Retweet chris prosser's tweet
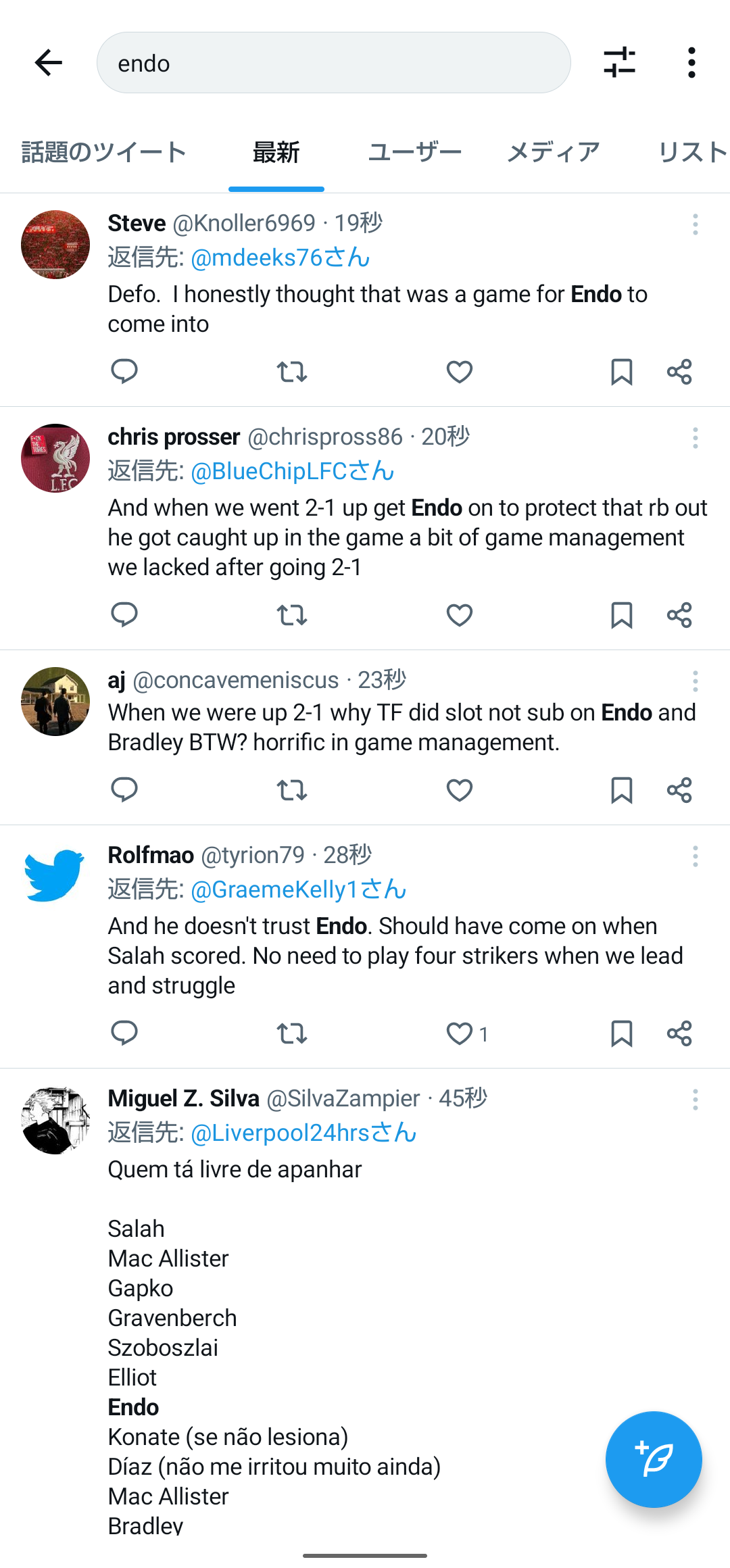The height and width of the screenshot is (1568, 730). [x=292, y=615]
